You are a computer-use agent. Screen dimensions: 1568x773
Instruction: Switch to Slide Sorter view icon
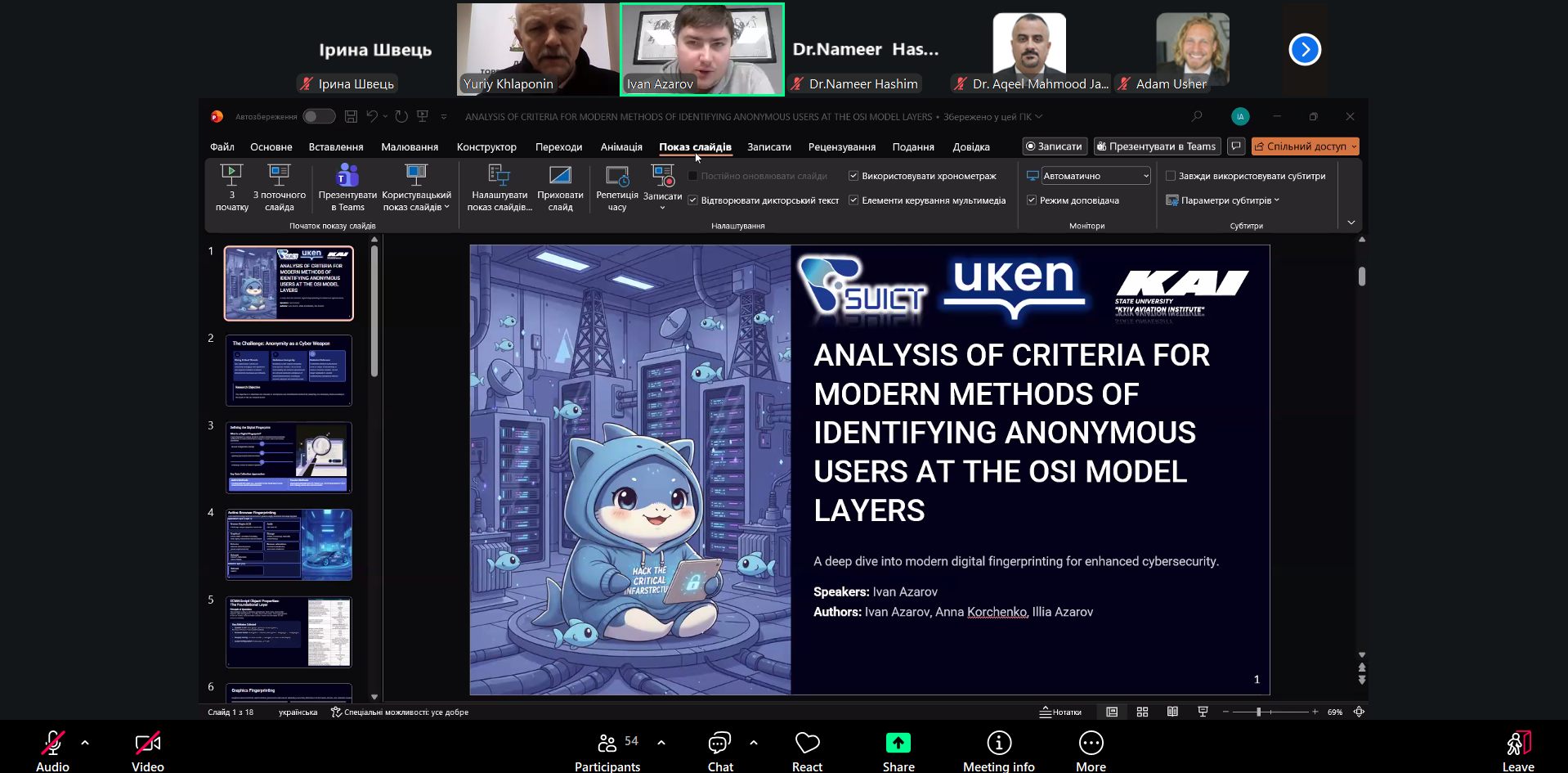1142,712
